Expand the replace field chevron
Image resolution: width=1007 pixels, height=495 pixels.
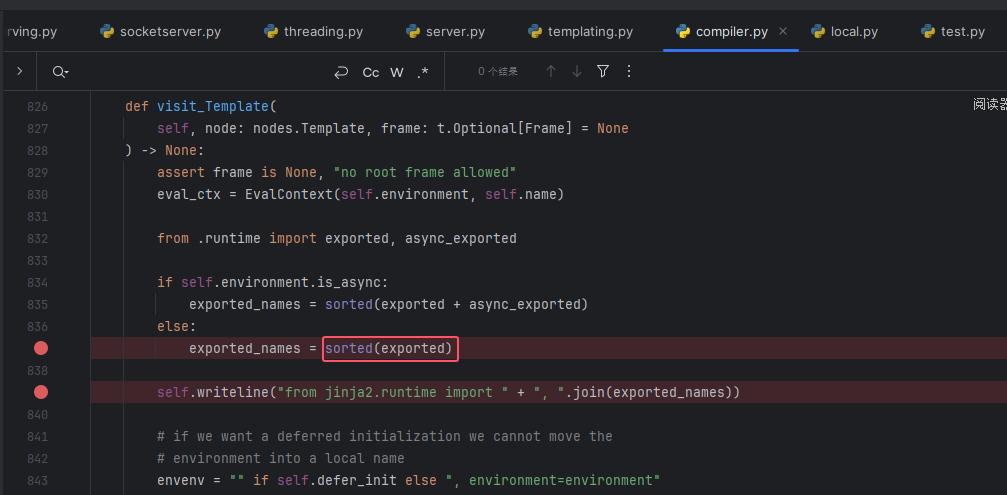point(19,71)
